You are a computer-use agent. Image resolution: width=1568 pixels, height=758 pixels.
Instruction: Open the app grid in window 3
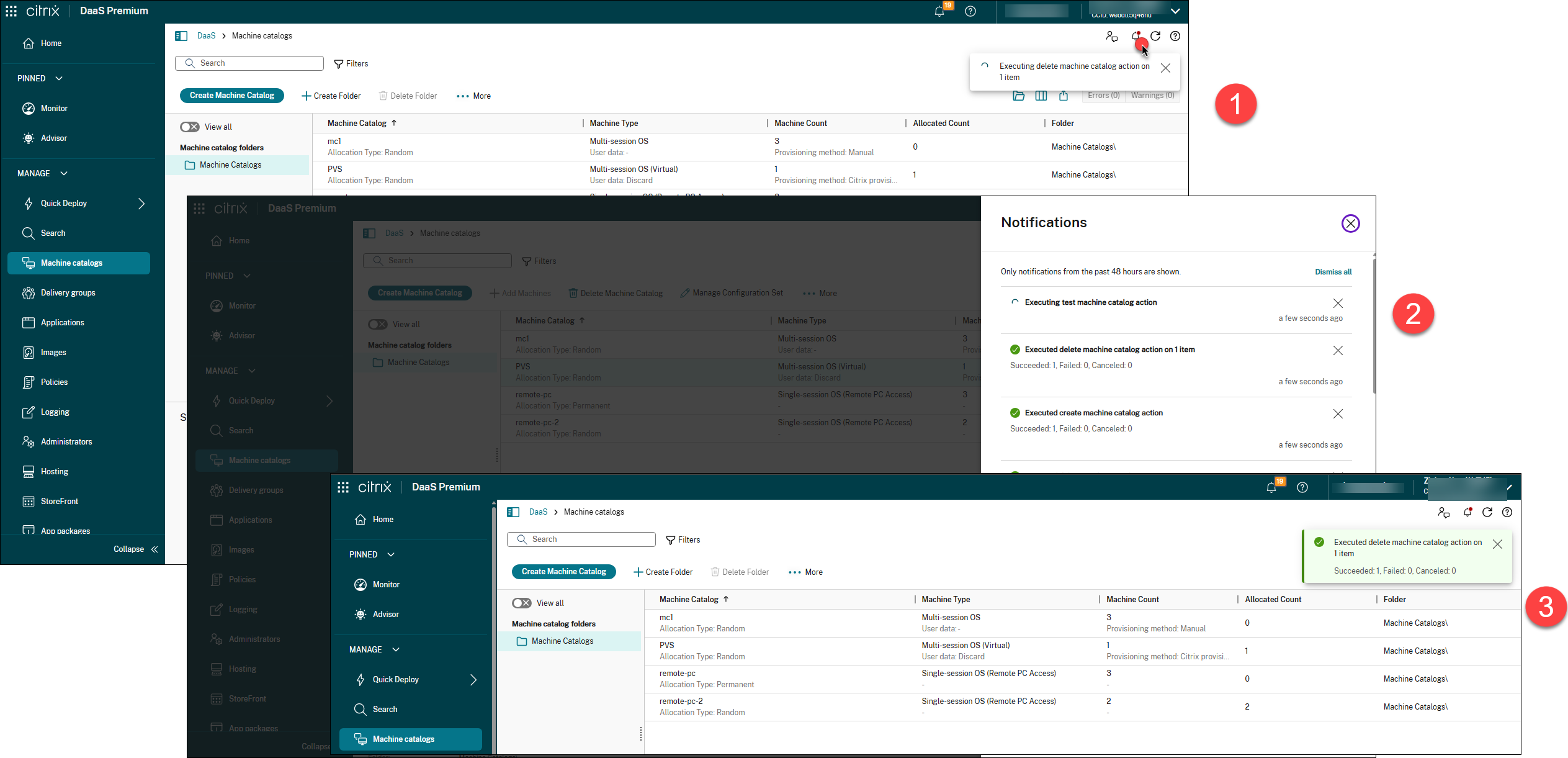pos(343,487)
